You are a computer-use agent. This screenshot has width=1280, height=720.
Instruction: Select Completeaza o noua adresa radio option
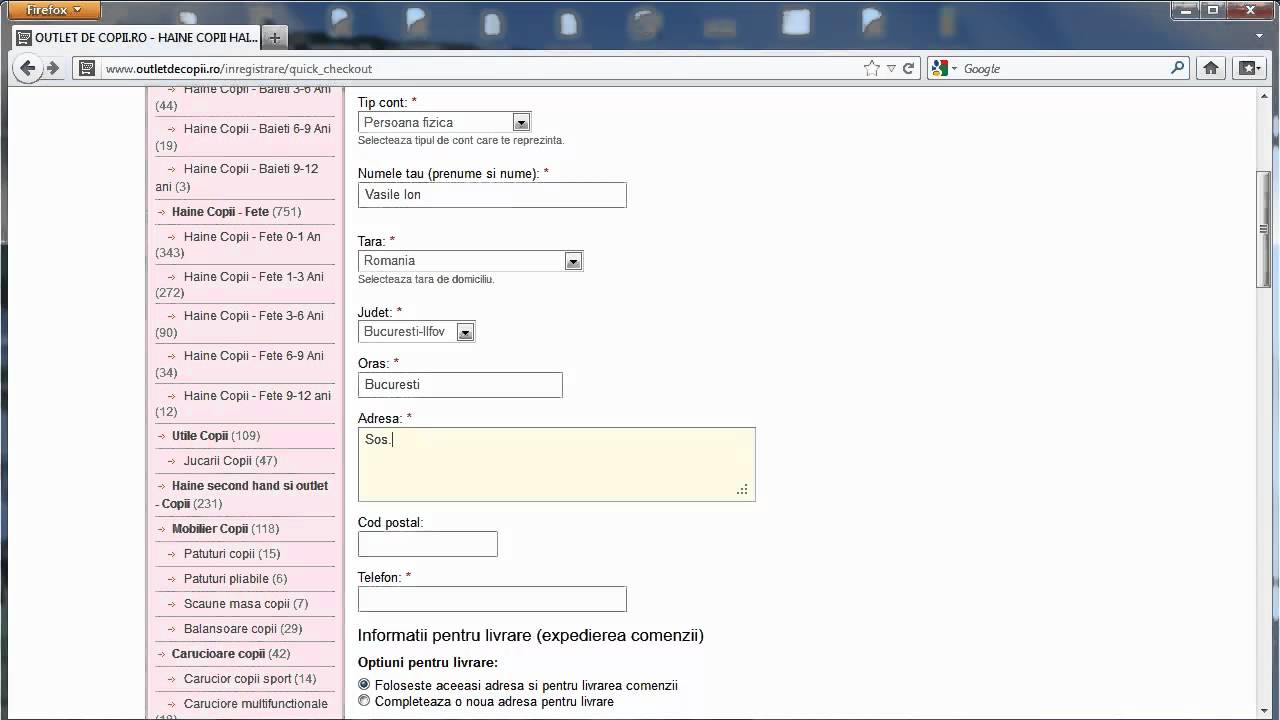(x=364, y=701)
